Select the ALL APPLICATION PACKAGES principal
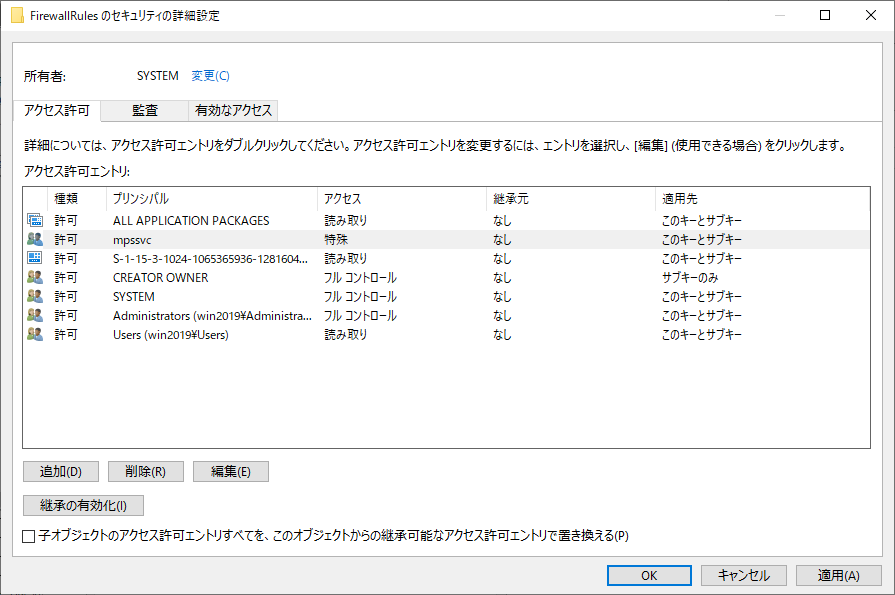Viewport: 895px width, 595px height. coord(191,220)
